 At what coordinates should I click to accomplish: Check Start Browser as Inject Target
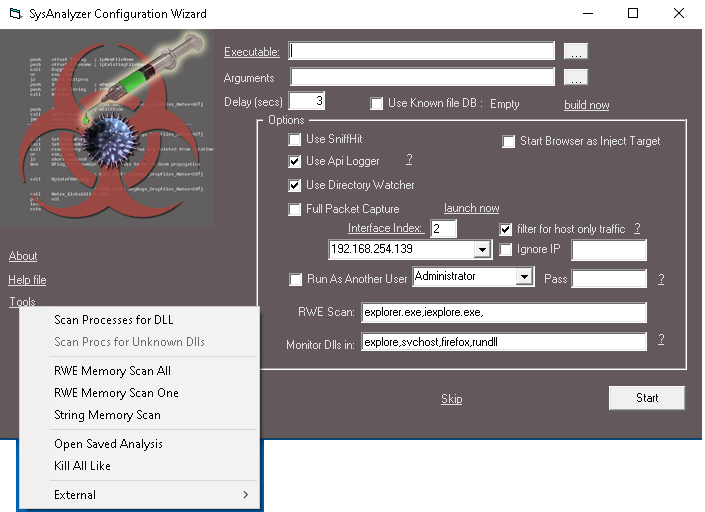tap(509, 142)
